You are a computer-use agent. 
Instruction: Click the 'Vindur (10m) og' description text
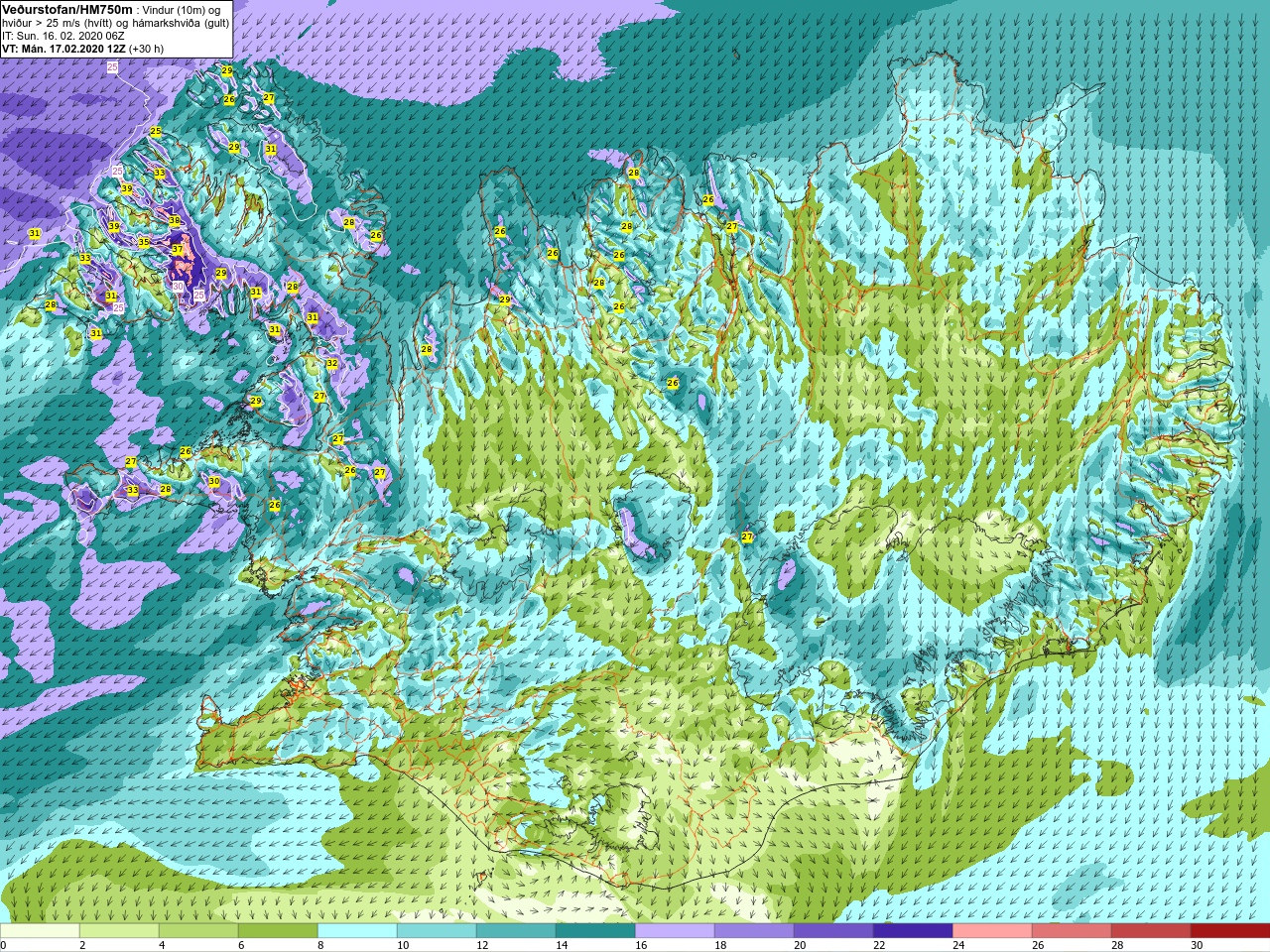(182, 10)
